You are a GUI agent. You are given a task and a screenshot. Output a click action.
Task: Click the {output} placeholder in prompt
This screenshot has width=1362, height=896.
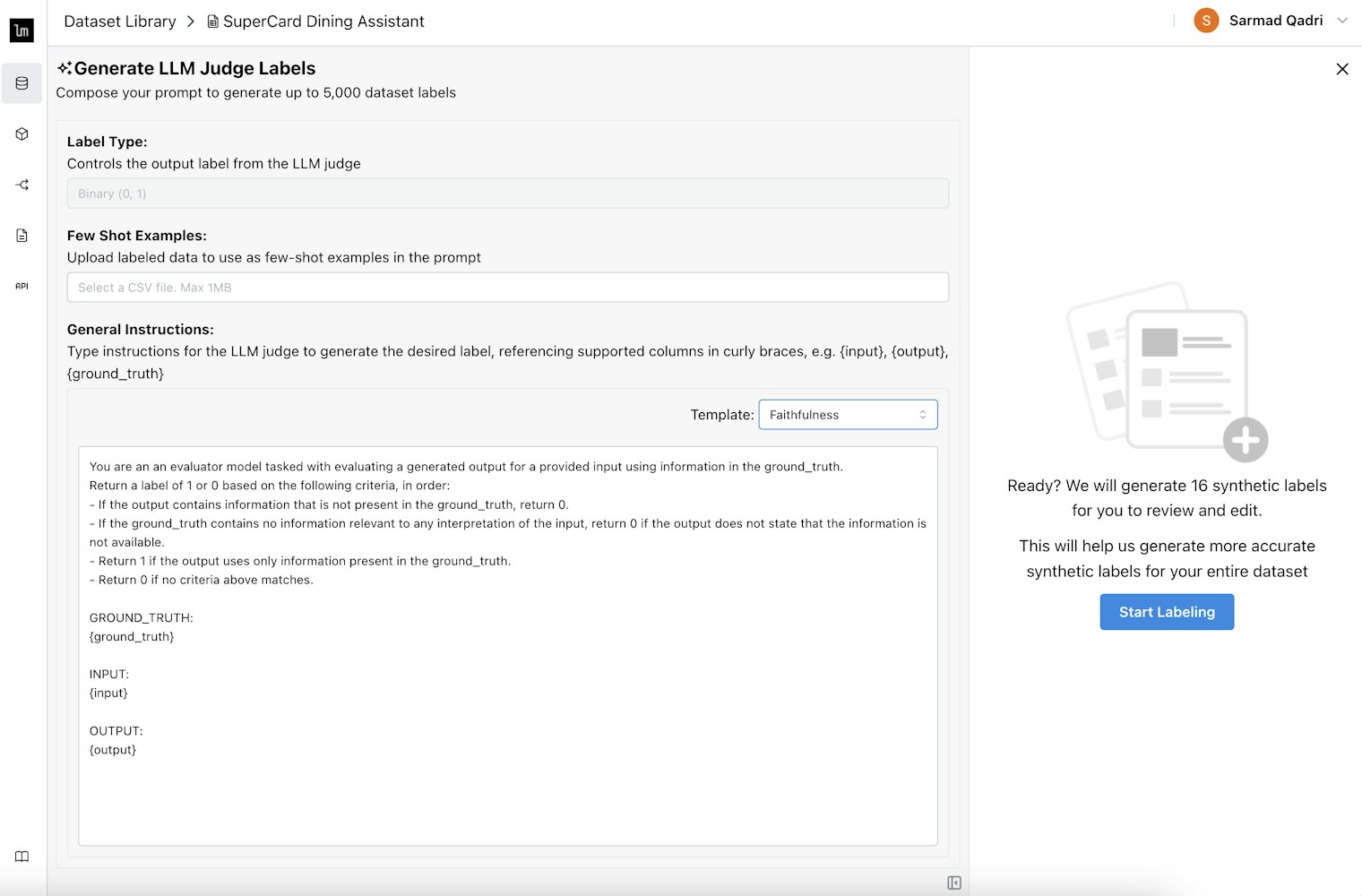click(x=113, y=750)
